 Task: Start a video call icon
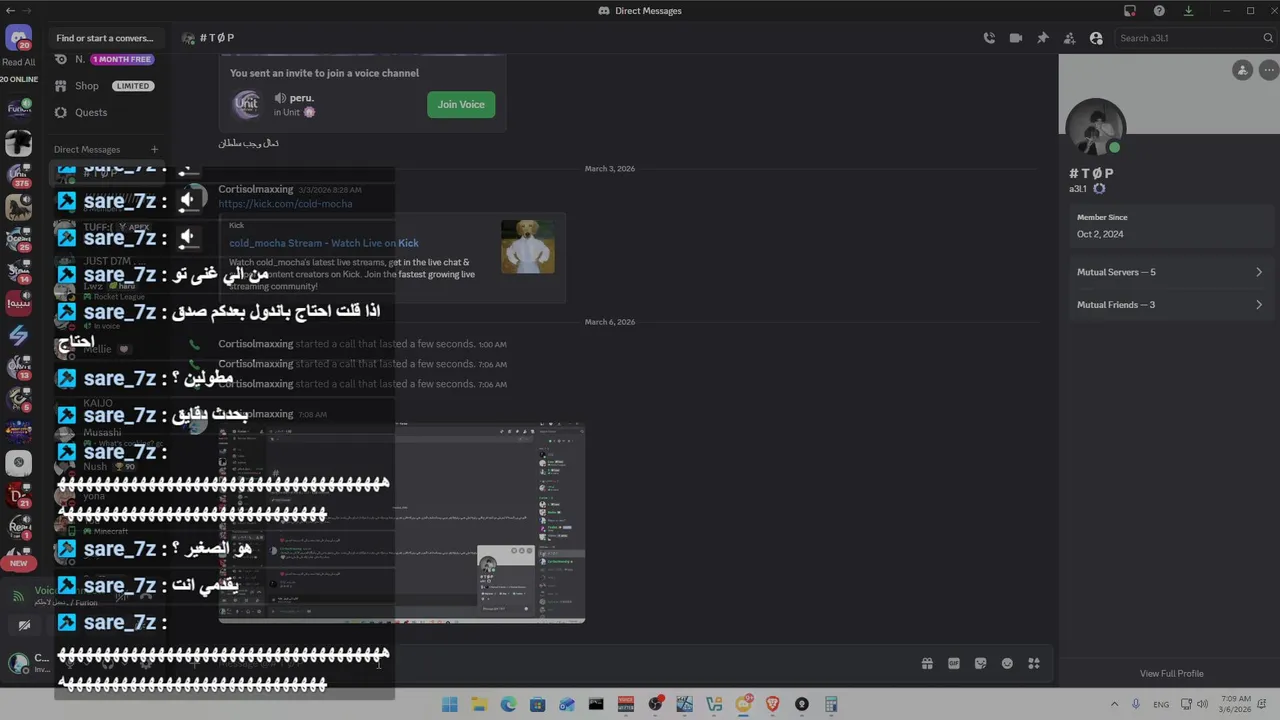(1016, 38)
